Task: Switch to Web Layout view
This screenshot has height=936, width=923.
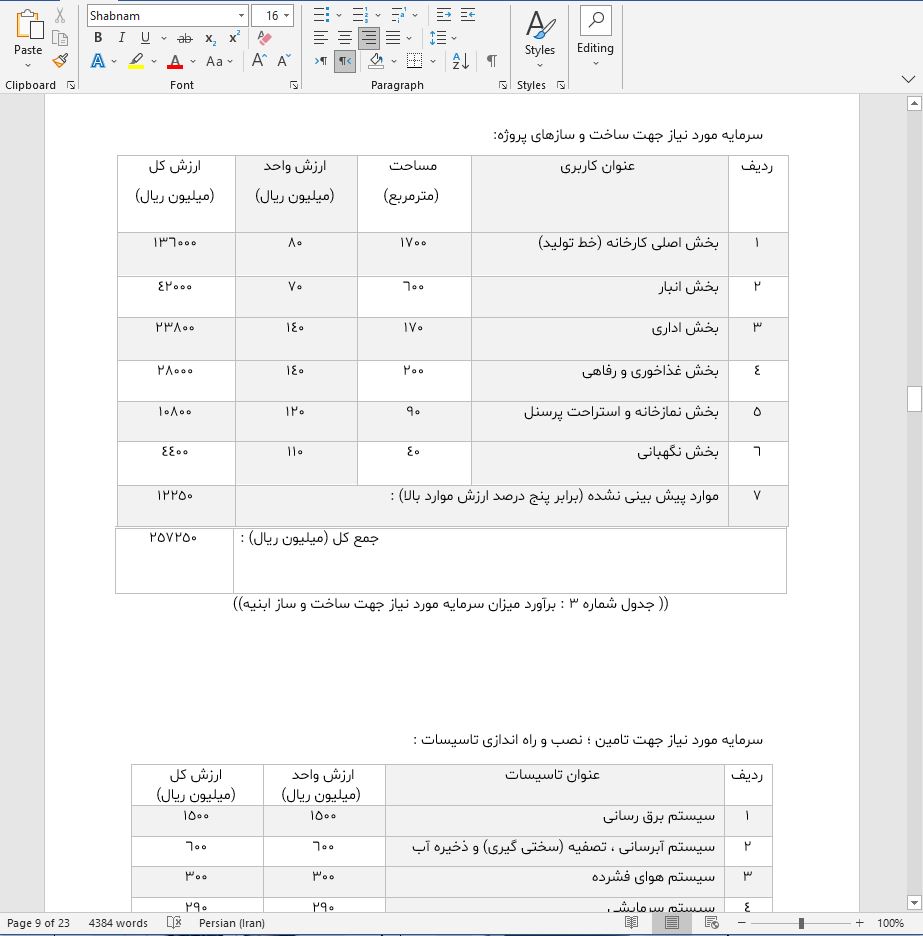Action: pos(712,922)
